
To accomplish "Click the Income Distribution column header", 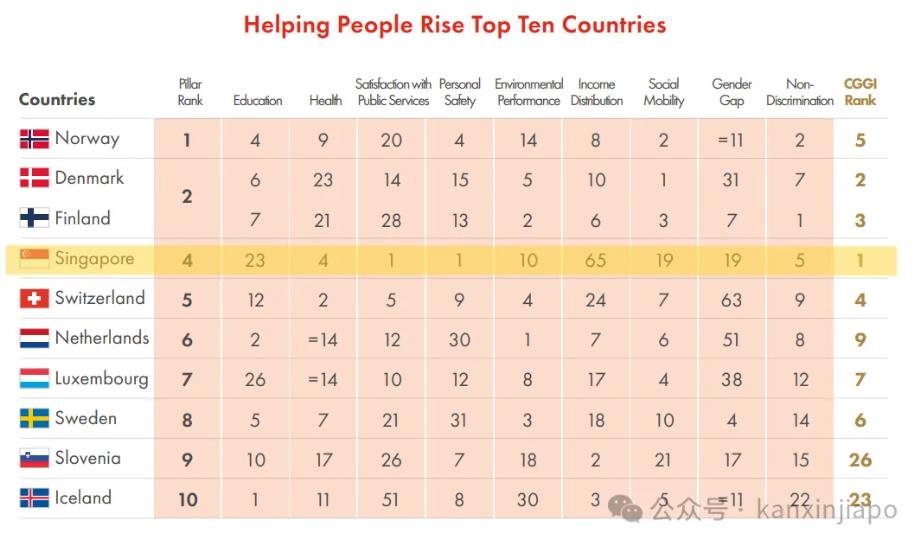I will tap(596, 92).
